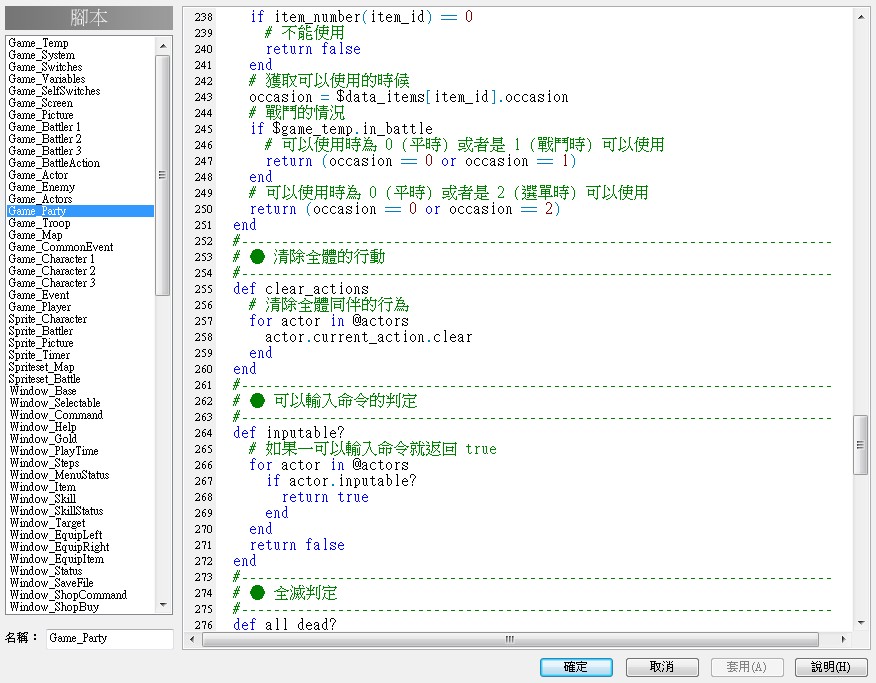Click the horizontal scrollbar right arrow
This screenshot has width=876, height=683.
(x=844, y=639)
